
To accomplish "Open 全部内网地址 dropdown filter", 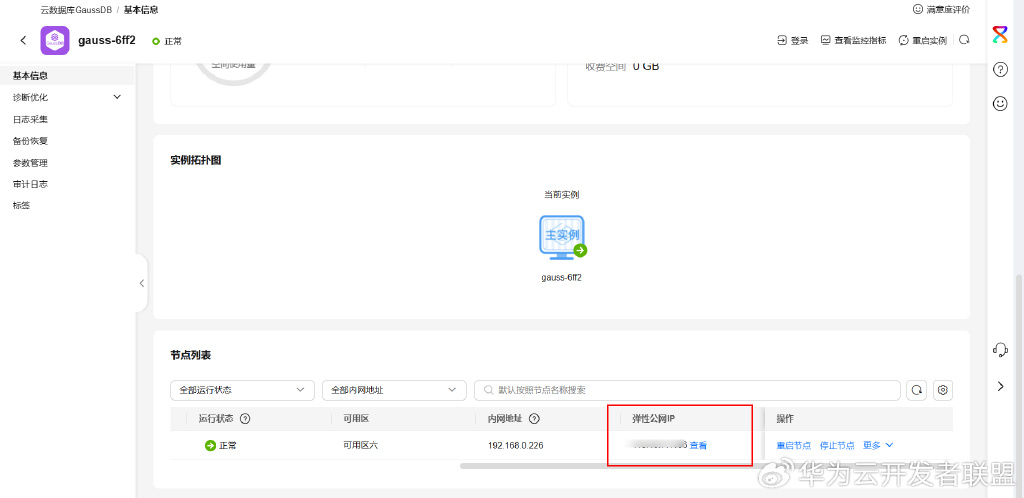I will click(394, 390).
